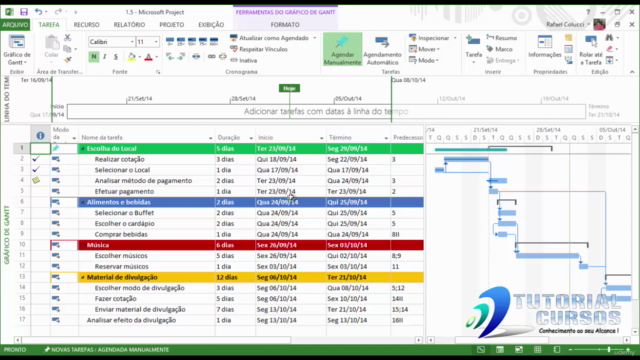Viewport: 640px width, 360px height.
Task: Click the Atualizar como Agendado icon
Action: pyautogui.click(x=233, y=38)
